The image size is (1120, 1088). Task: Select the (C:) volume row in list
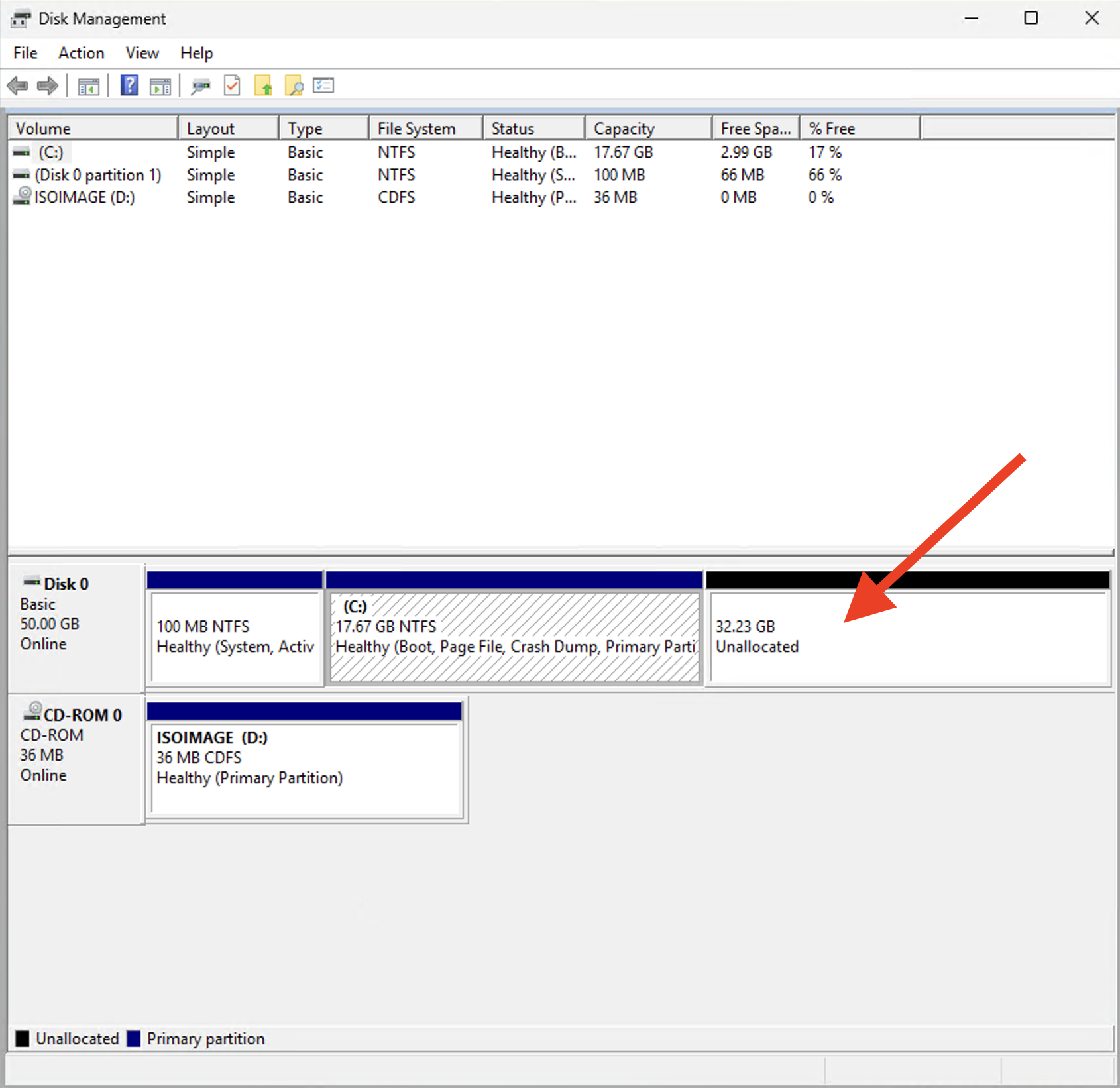(x=51, y=152)
